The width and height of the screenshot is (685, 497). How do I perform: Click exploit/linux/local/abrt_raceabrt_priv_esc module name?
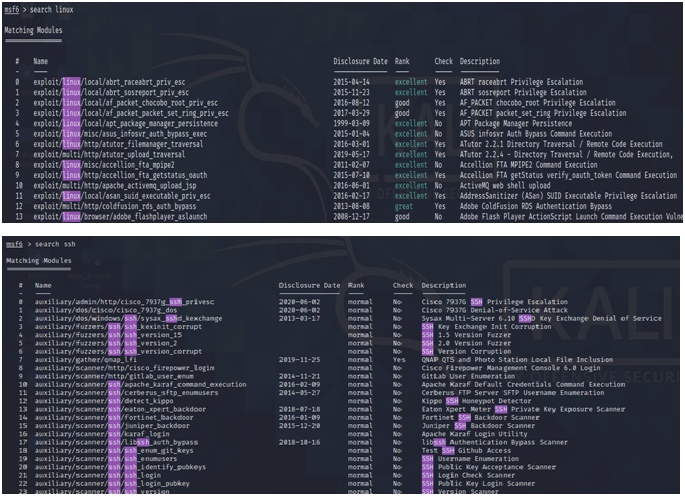pyautogui.click(x=109, y=82)
